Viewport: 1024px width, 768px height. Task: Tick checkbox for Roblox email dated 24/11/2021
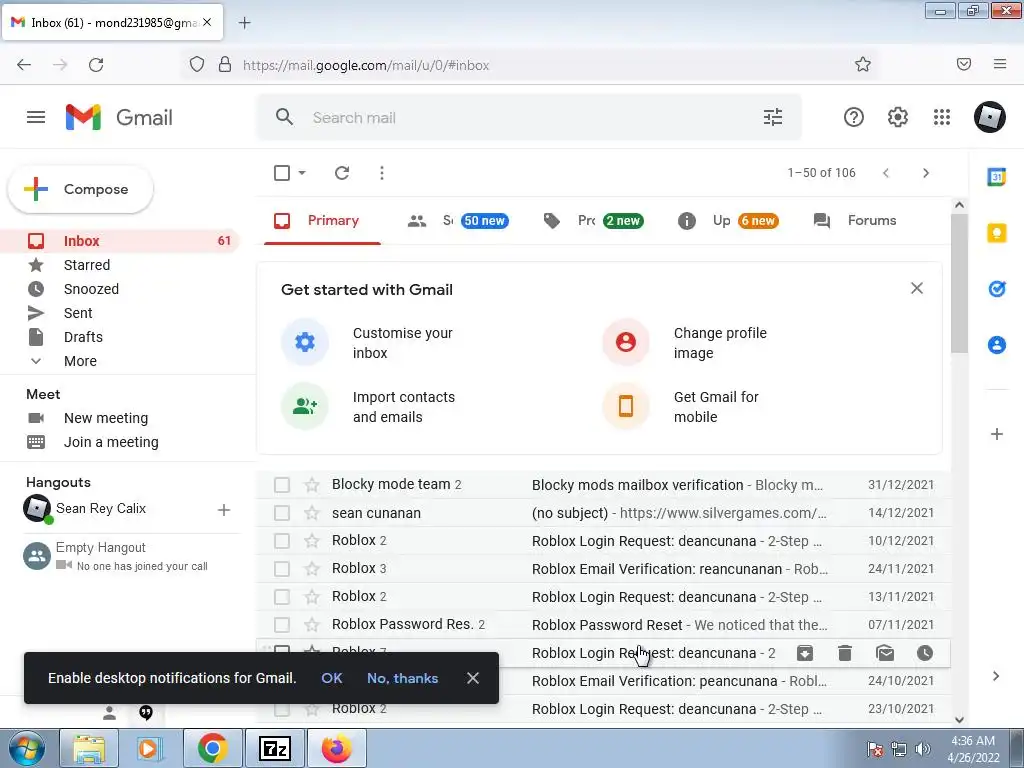pos(282,569)
